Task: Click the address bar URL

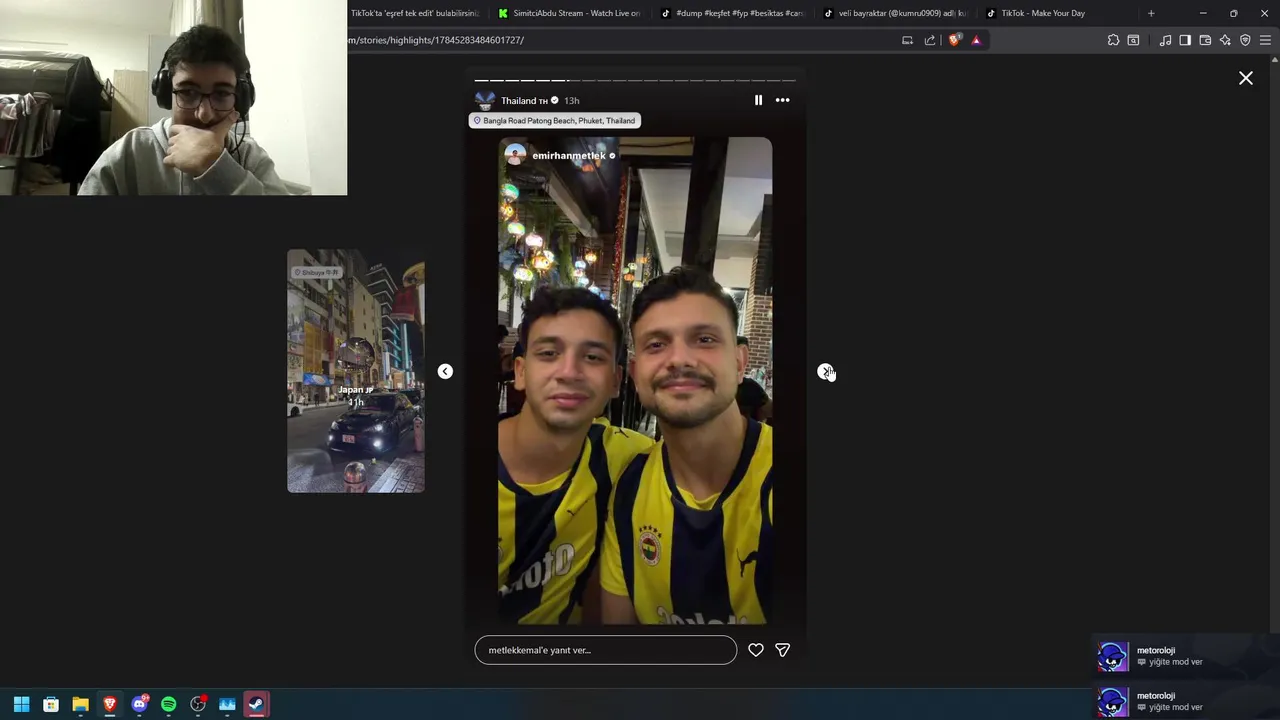Action: click(436, 40)
